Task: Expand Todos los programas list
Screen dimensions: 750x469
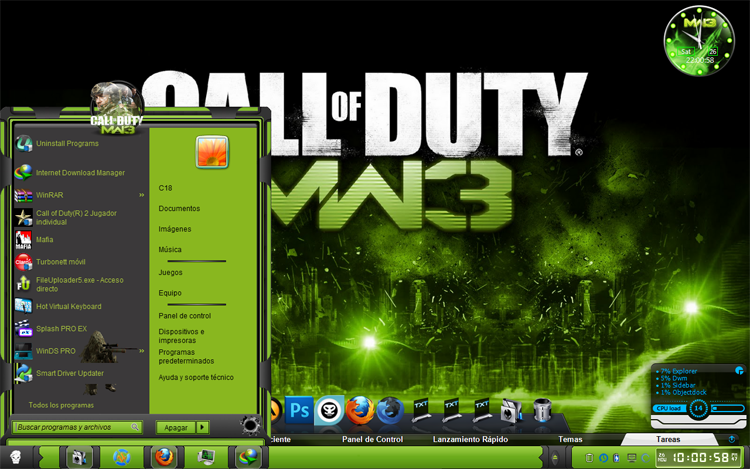Action: tap(61, 405)
